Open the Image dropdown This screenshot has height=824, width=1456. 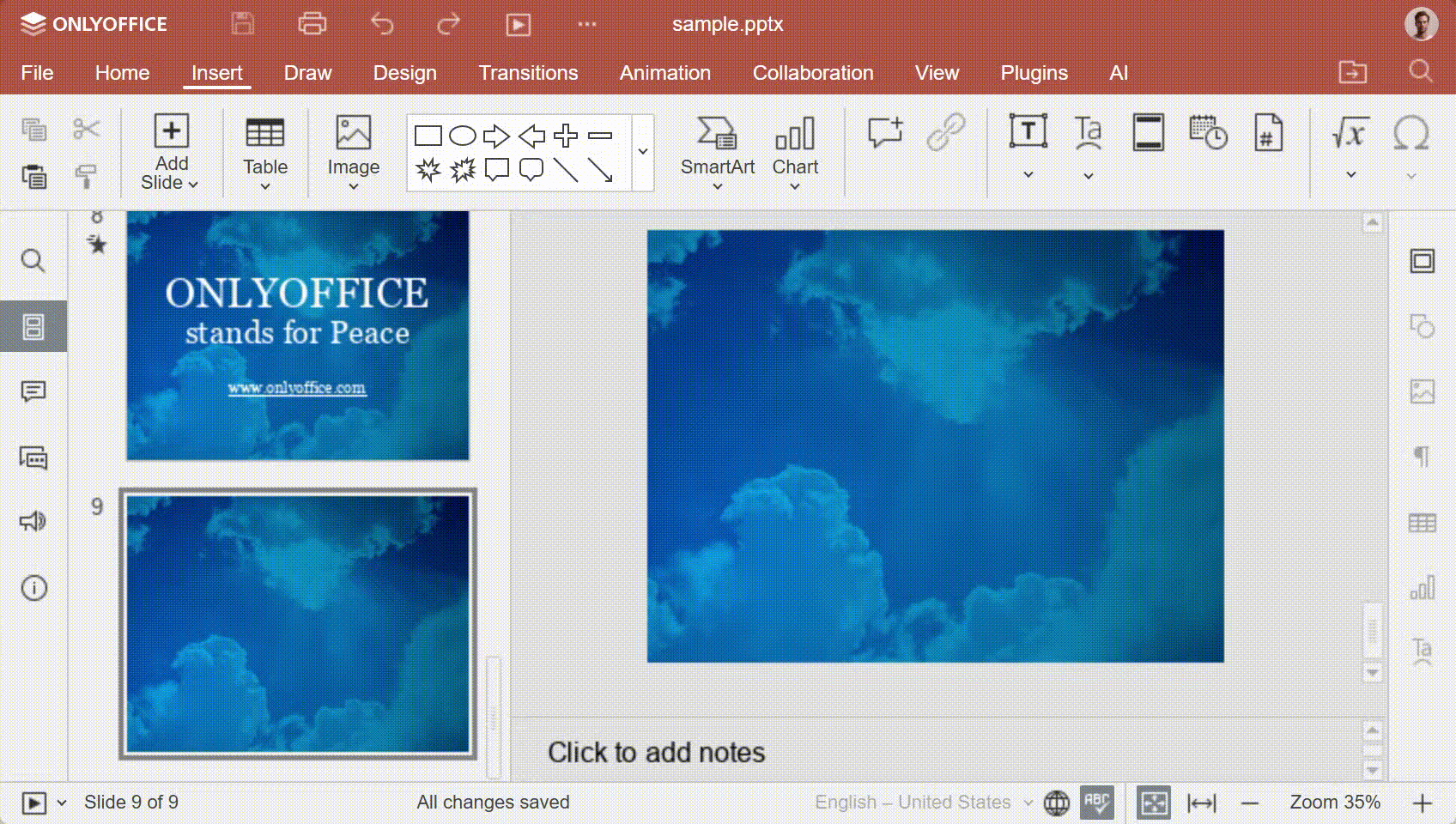point(353,186)
